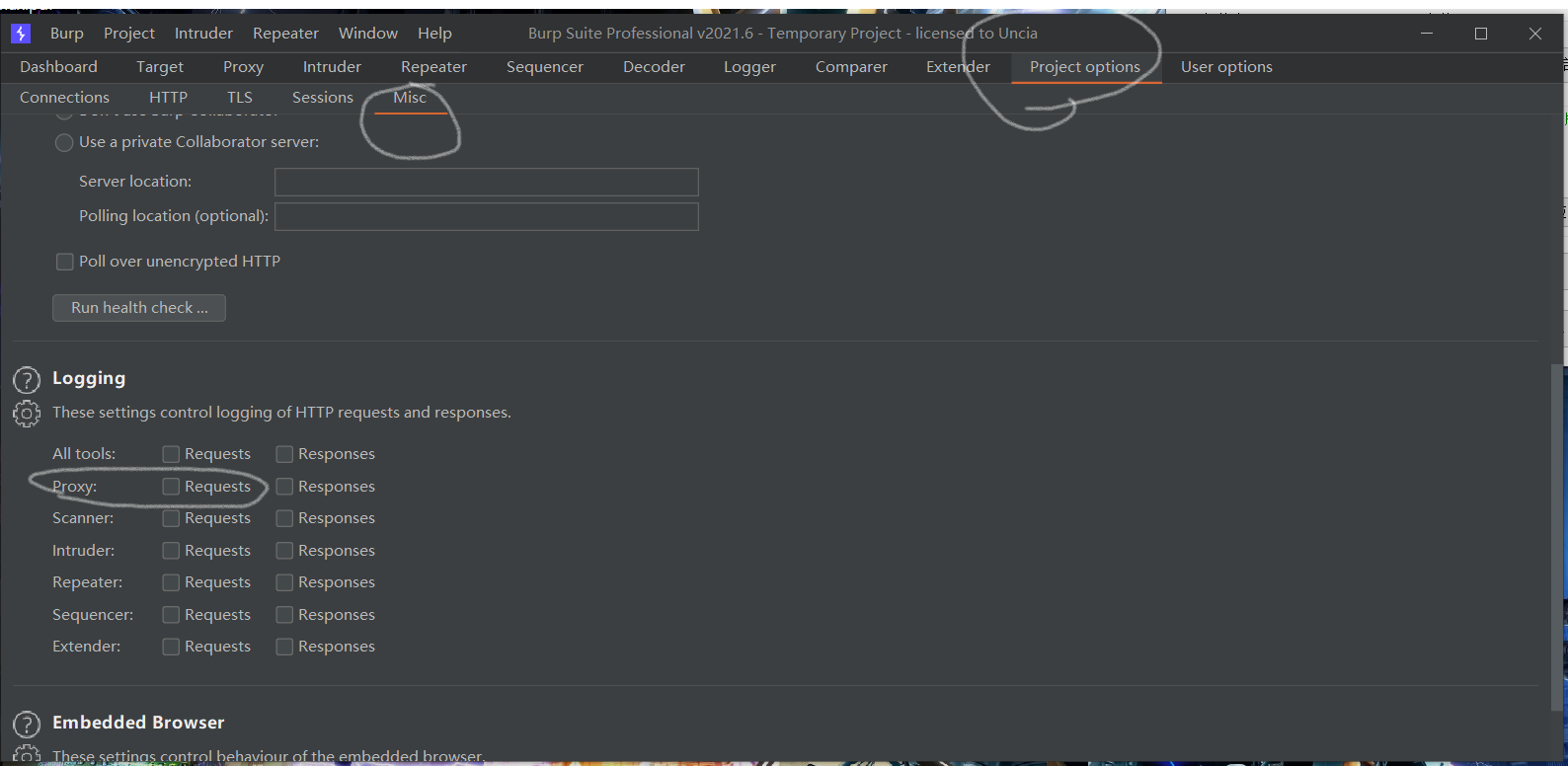Click the Burp Suite logo icon

(x=21, y=34)
